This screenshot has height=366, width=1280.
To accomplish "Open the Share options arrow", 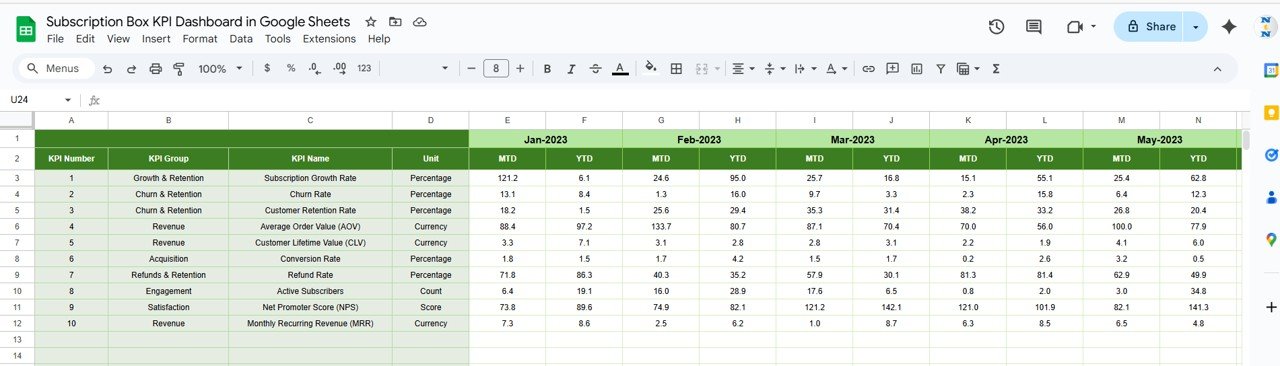I will click(1195, 27).
